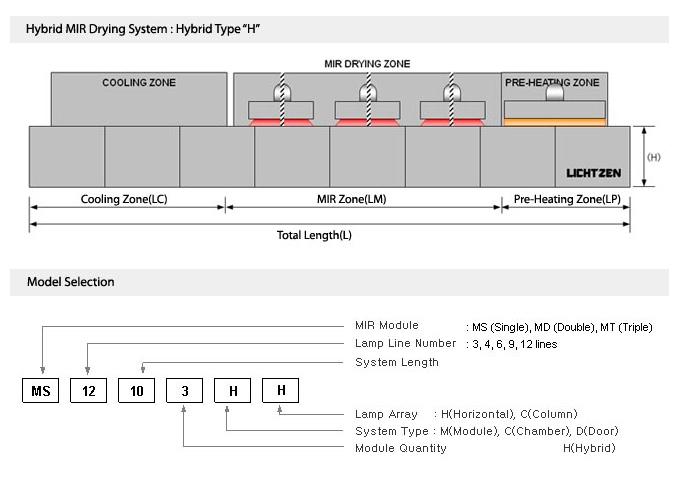This screenshot has height=480, width=680.
Task: Click the 'H(Hybrid)' option text
Action: point(589,448)
